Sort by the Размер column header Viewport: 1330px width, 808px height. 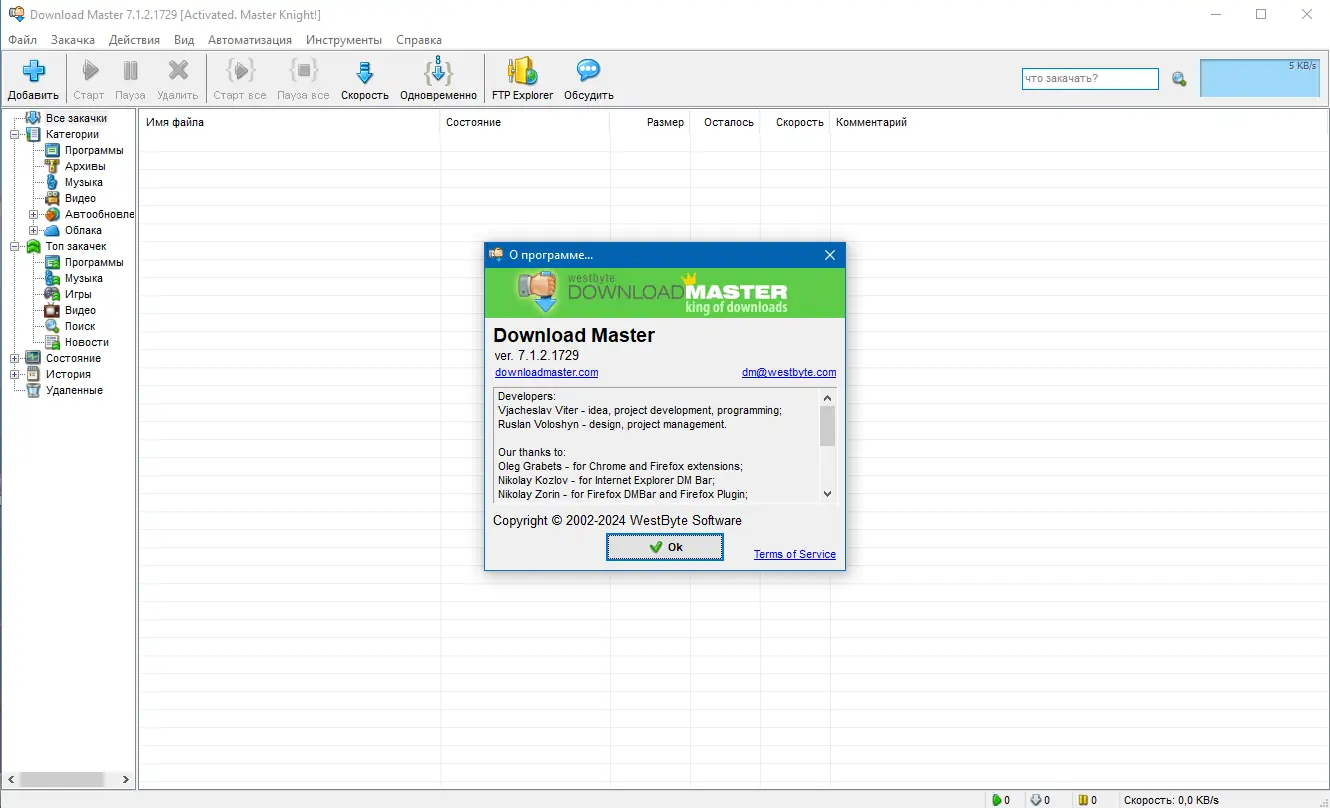650,122
